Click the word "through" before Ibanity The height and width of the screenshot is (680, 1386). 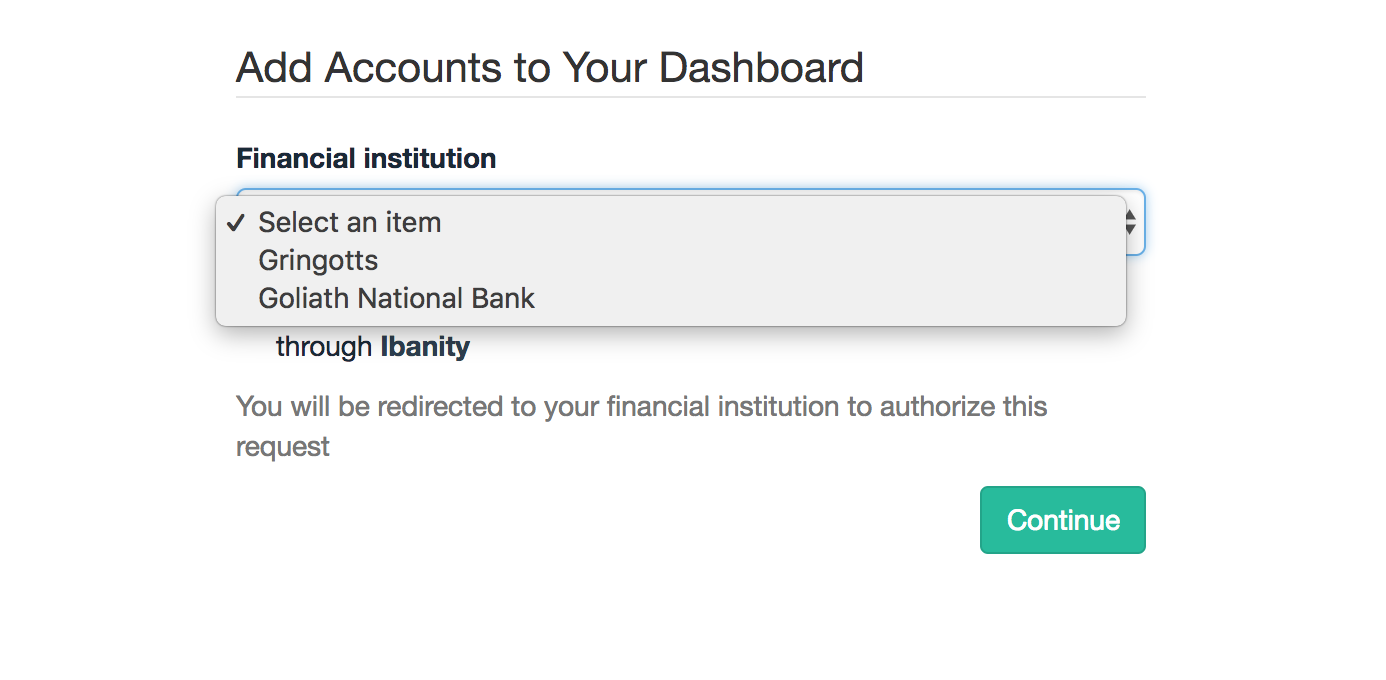click(324, 347)
